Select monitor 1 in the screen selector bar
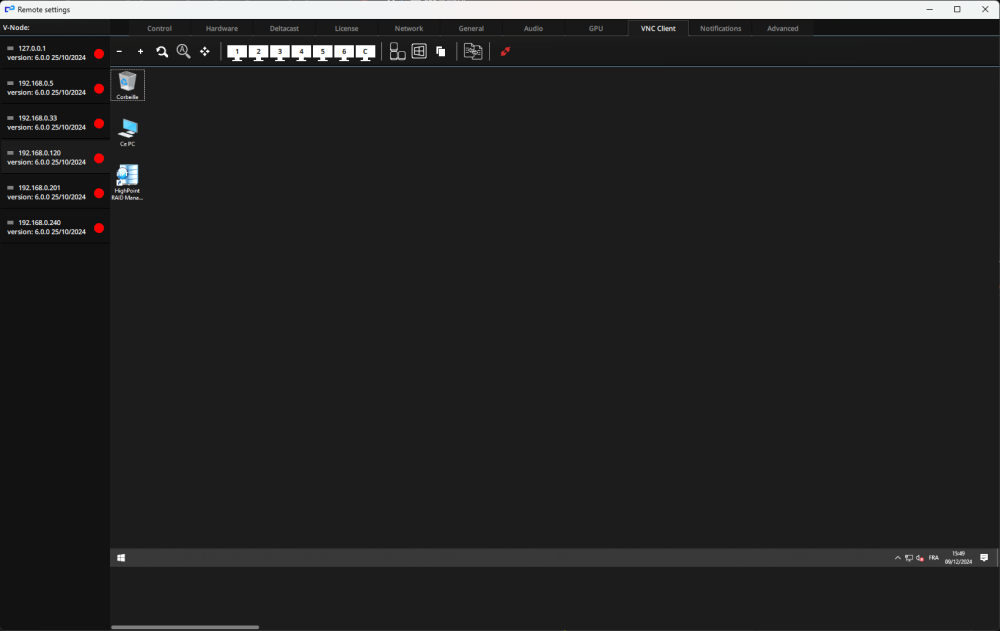 pos(237,51)
